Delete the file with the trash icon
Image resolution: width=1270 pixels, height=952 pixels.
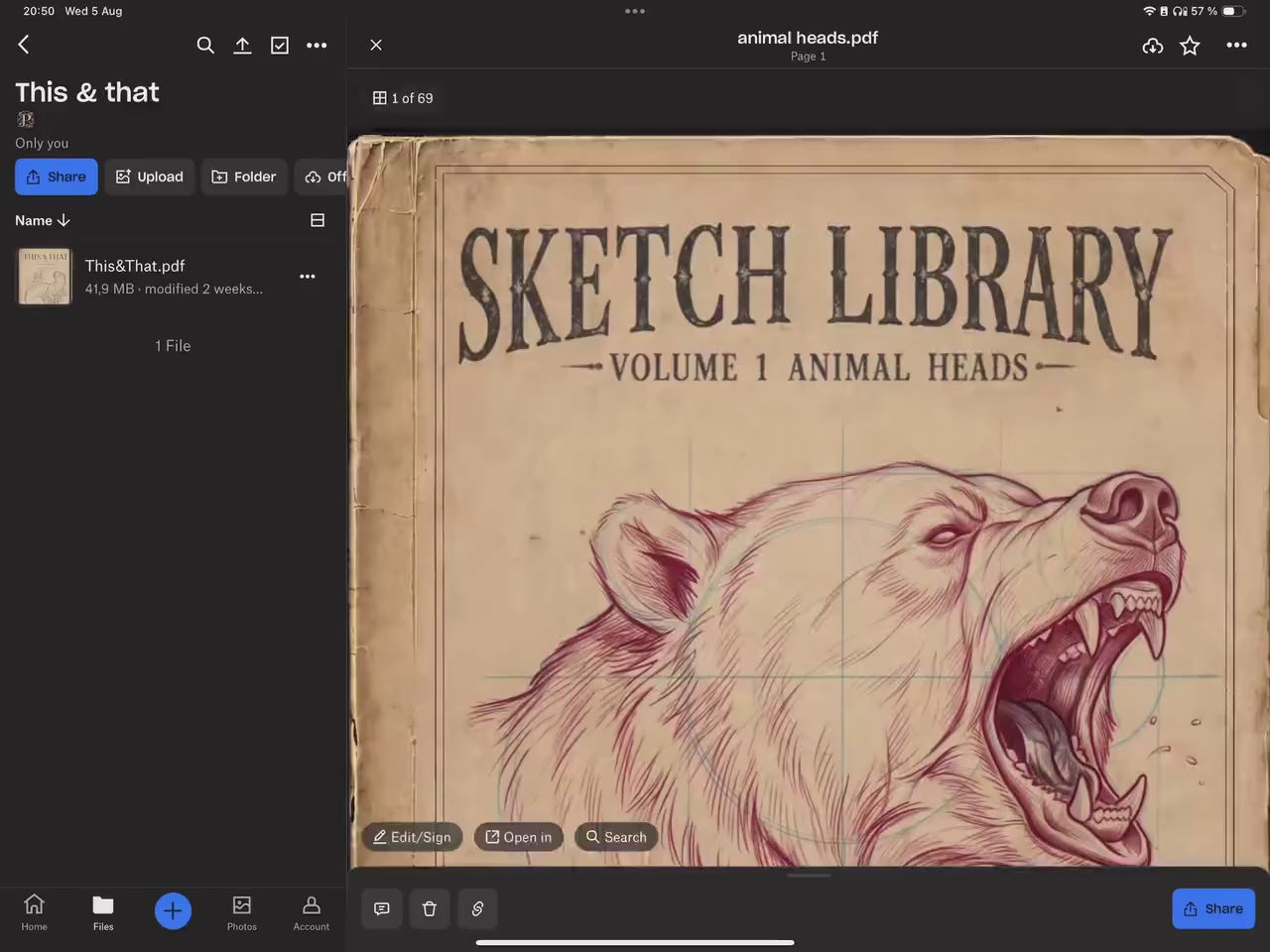pos(430,908)
